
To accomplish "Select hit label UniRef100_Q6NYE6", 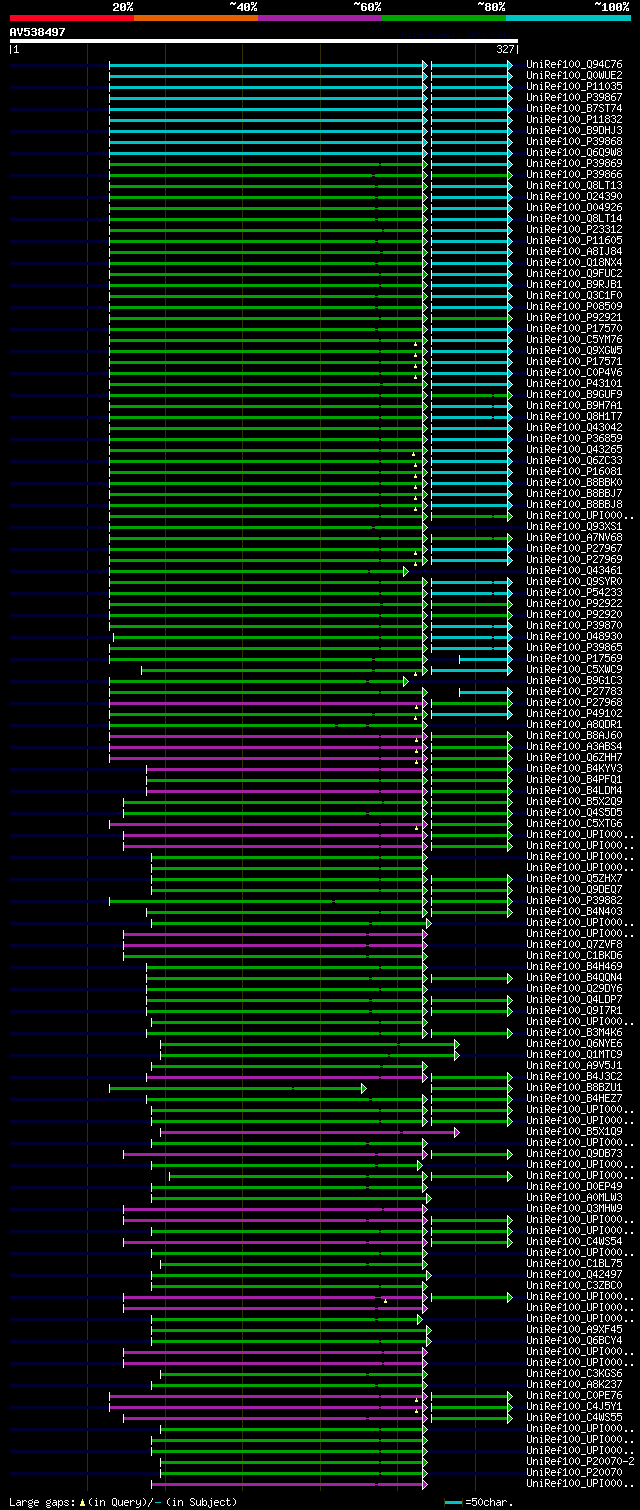I will [x=574, y=1043].
